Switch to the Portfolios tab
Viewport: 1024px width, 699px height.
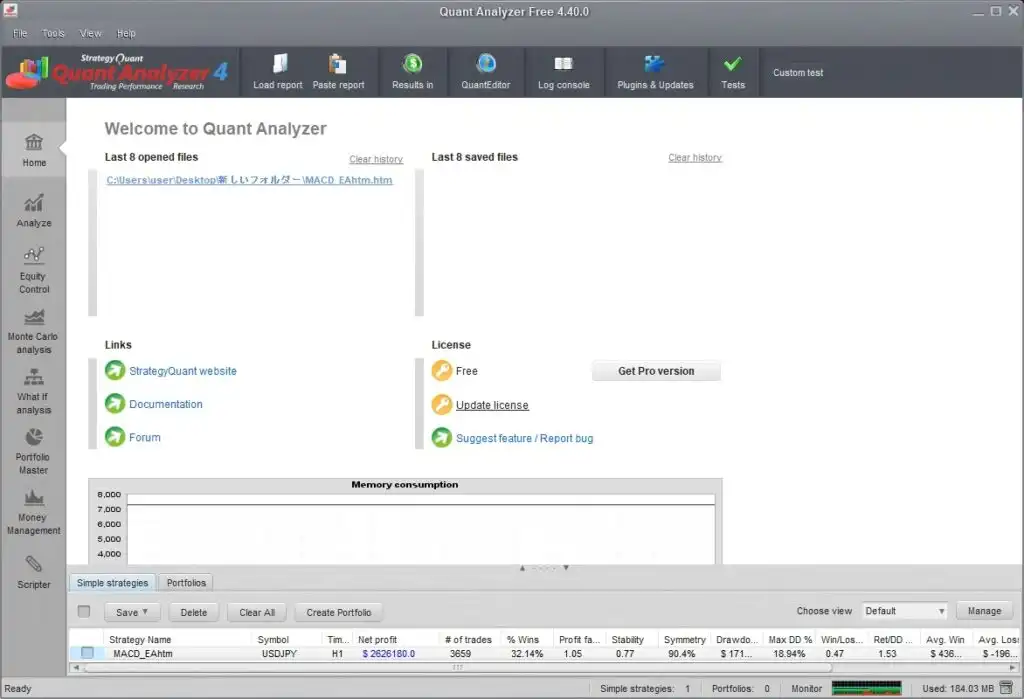click(186, 583)
